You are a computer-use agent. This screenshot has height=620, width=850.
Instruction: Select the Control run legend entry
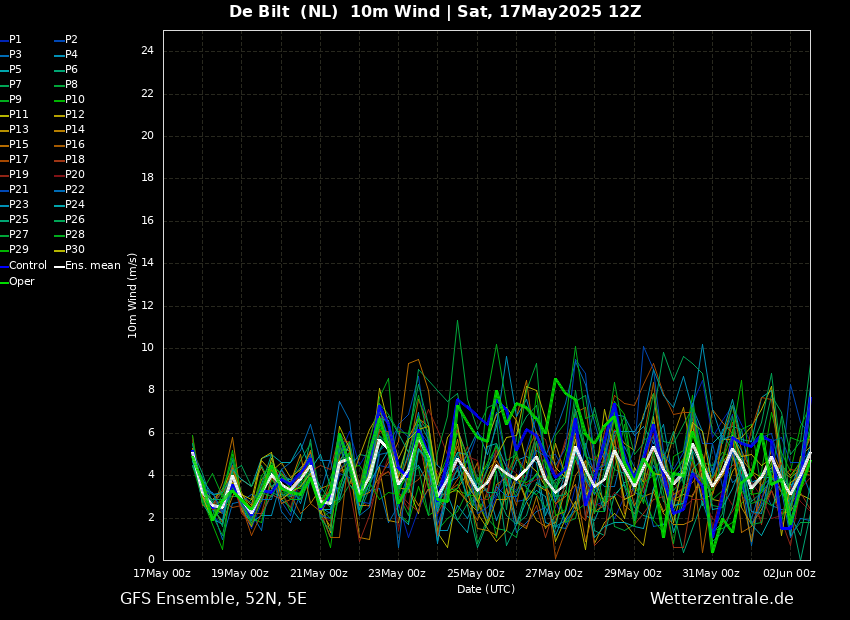27,266
